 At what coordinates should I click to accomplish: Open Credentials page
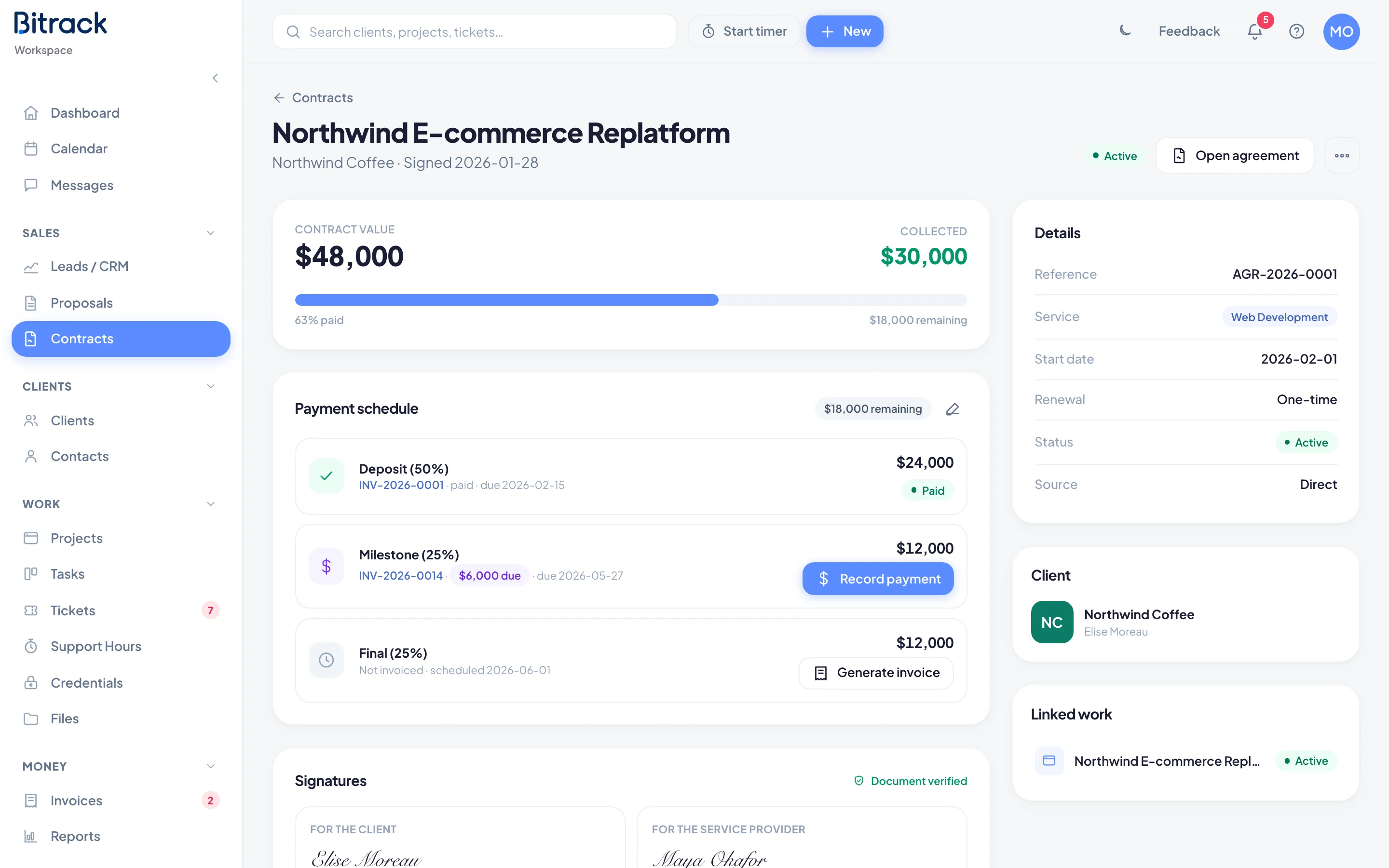point(121,682)
